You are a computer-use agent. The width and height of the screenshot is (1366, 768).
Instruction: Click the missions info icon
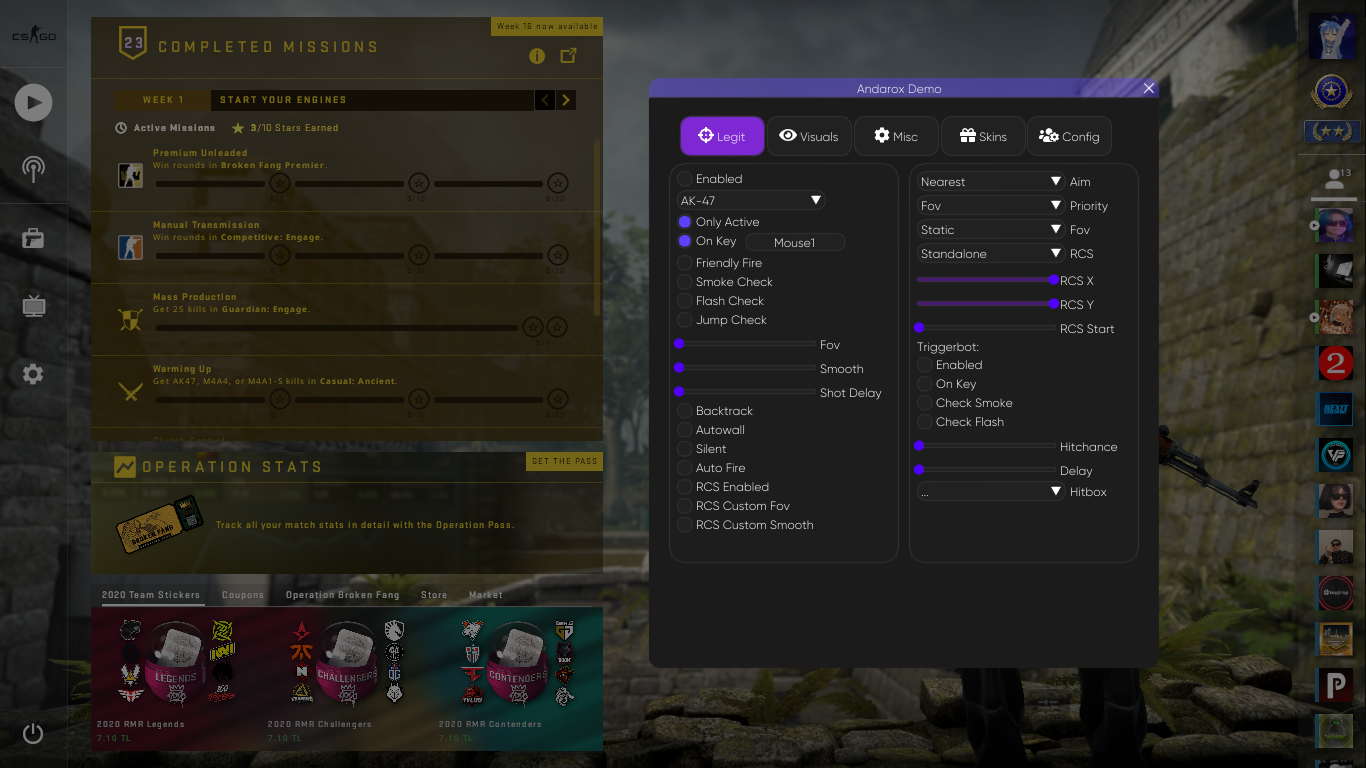coord(537,56)
